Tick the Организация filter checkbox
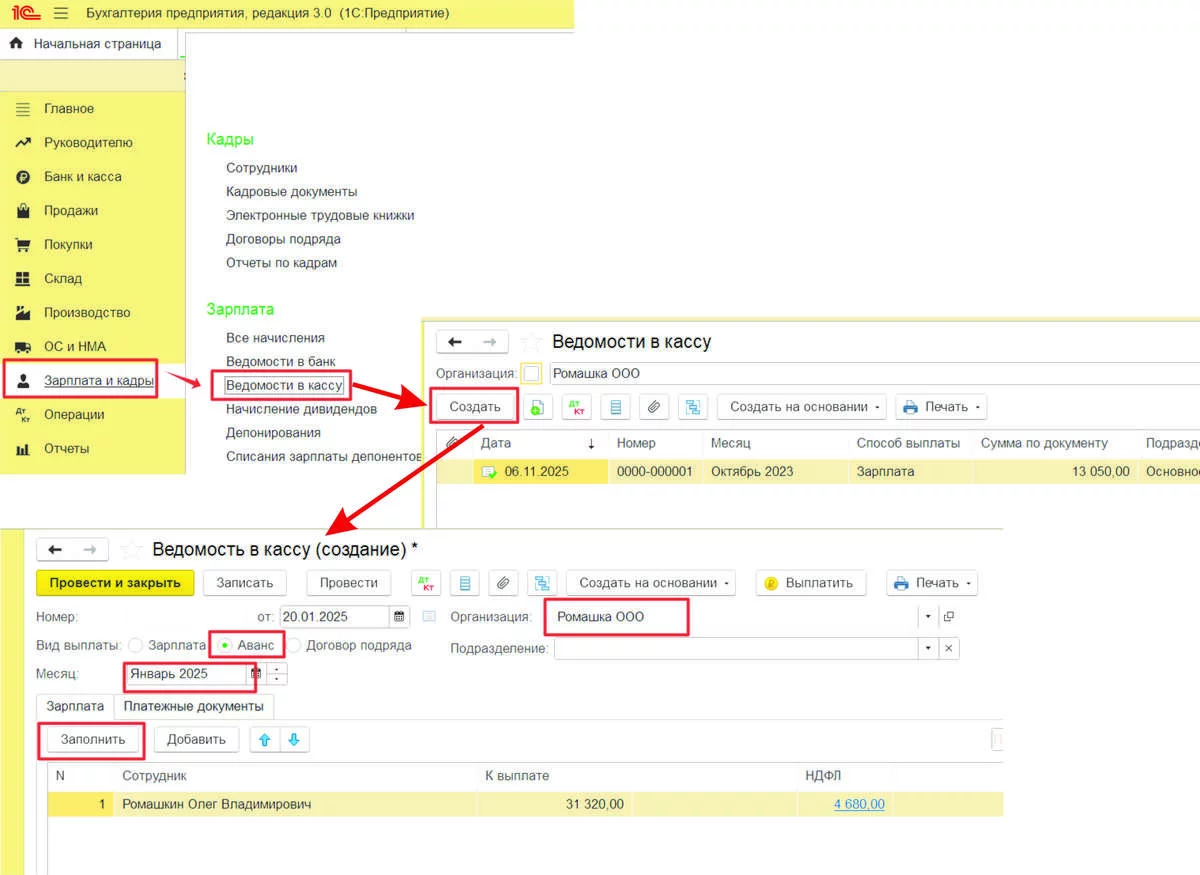 coord(532,374)
